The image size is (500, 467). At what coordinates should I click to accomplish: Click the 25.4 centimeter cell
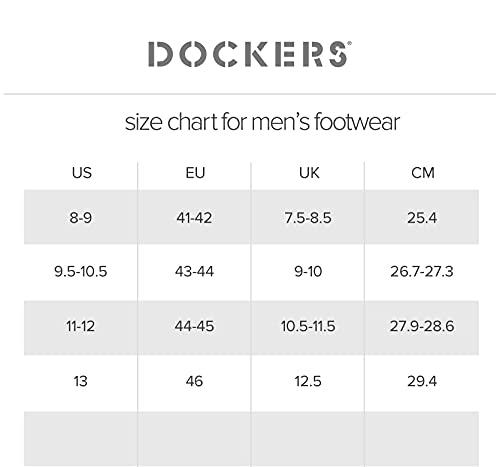(x=422, y=217)
